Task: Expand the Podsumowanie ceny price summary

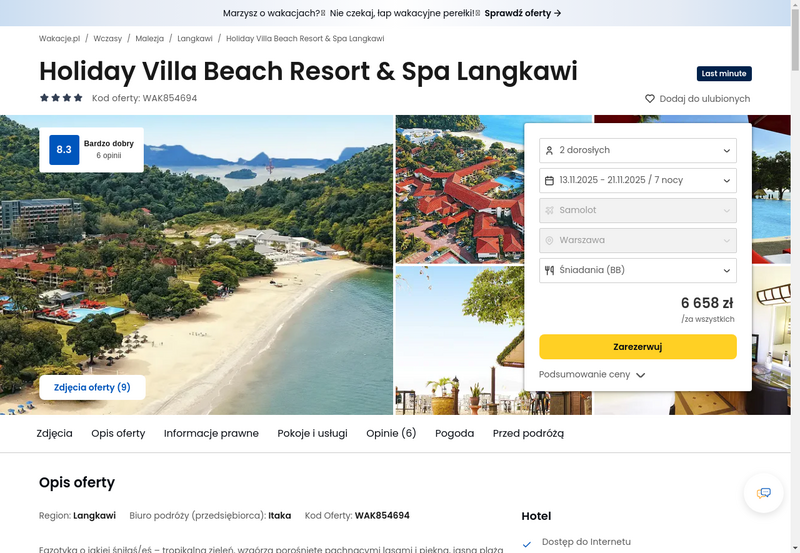Action: (x=592, y=374)
